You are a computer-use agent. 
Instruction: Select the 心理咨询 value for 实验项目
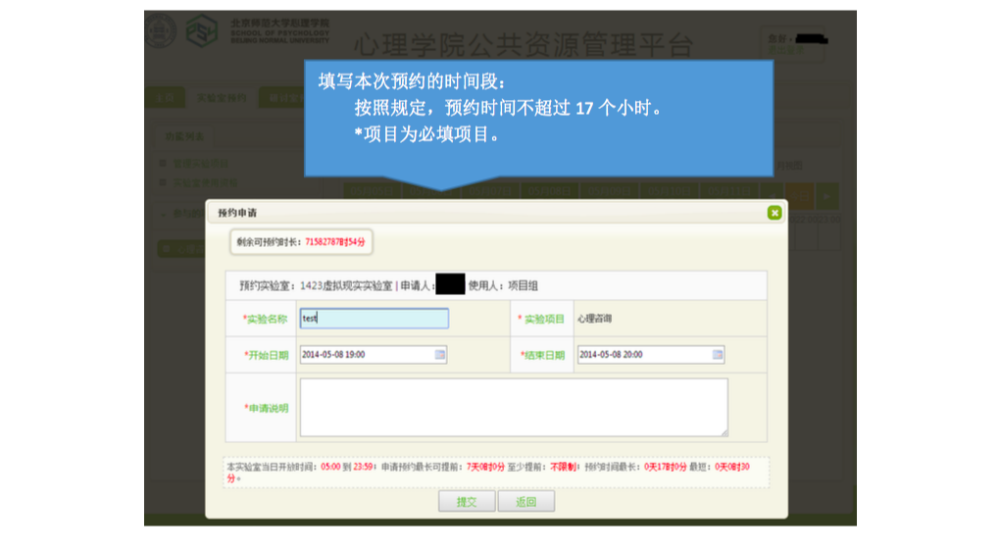(x=594, y=319)
